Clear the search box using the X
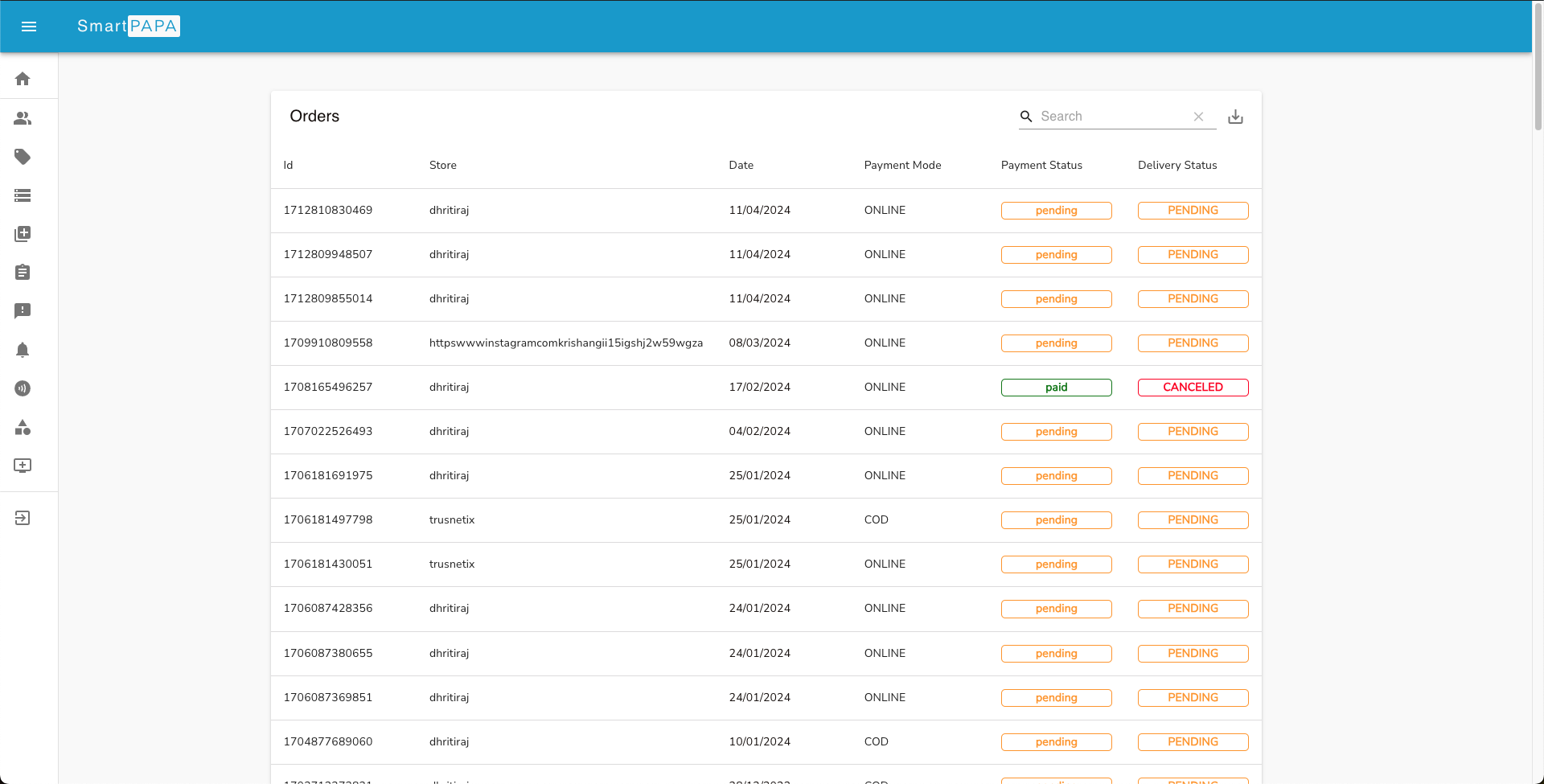The width and height of the screenshot is (1544, 784). 1199,116
